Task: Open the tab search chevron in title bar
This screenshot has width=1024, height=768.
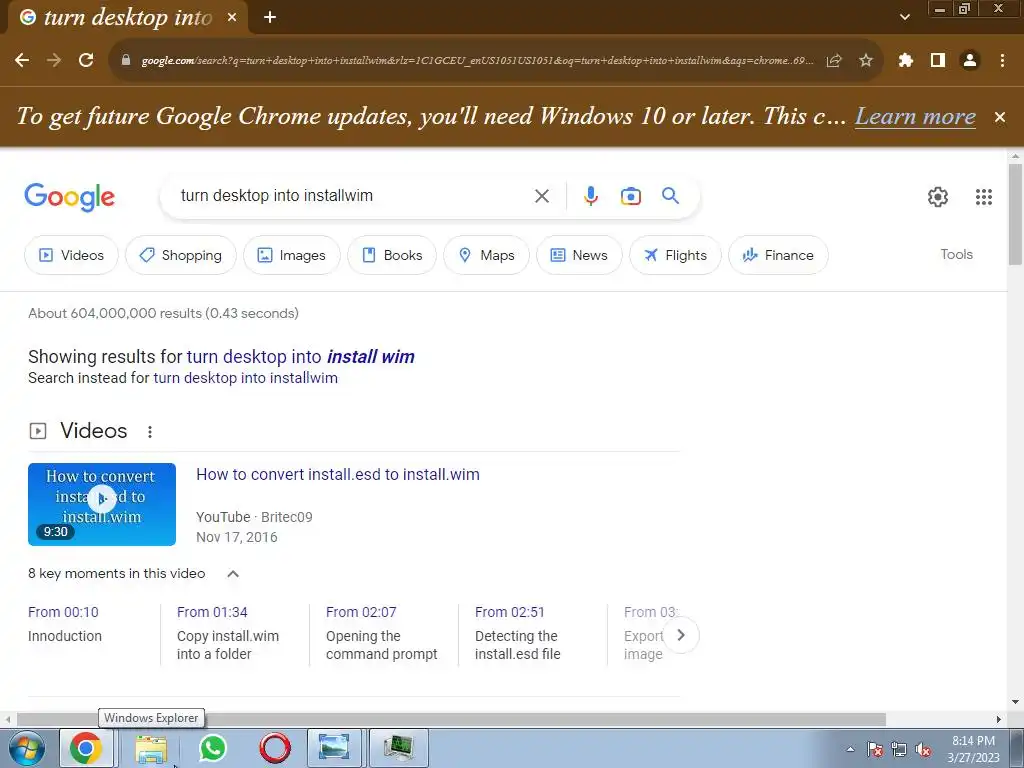Action: coord(904,17)
